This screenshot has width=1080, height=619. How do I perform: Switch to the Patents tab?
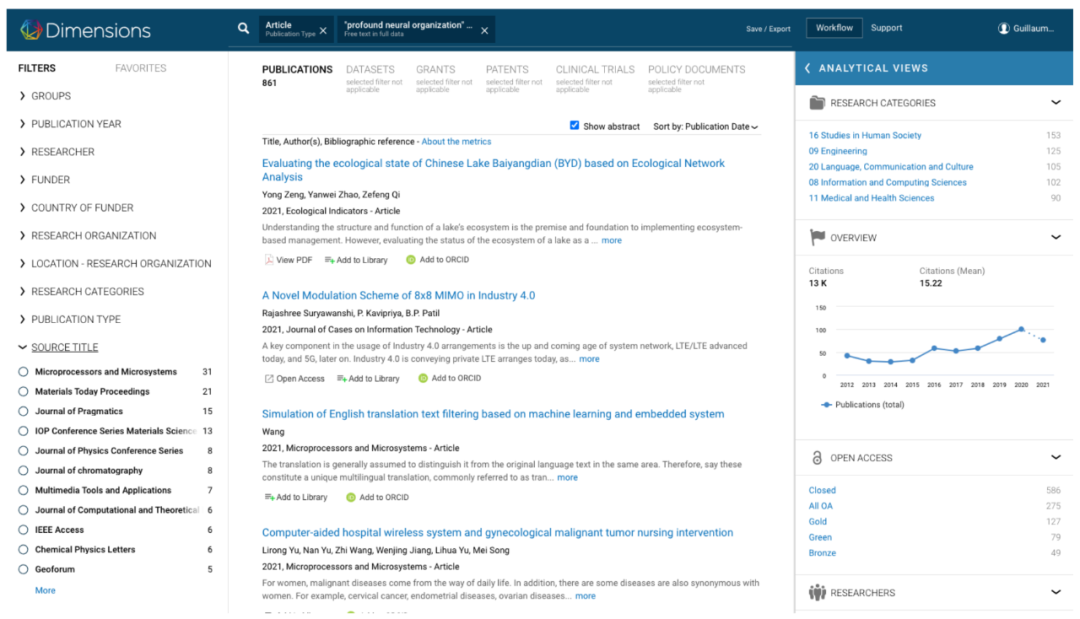coord(507,70)
